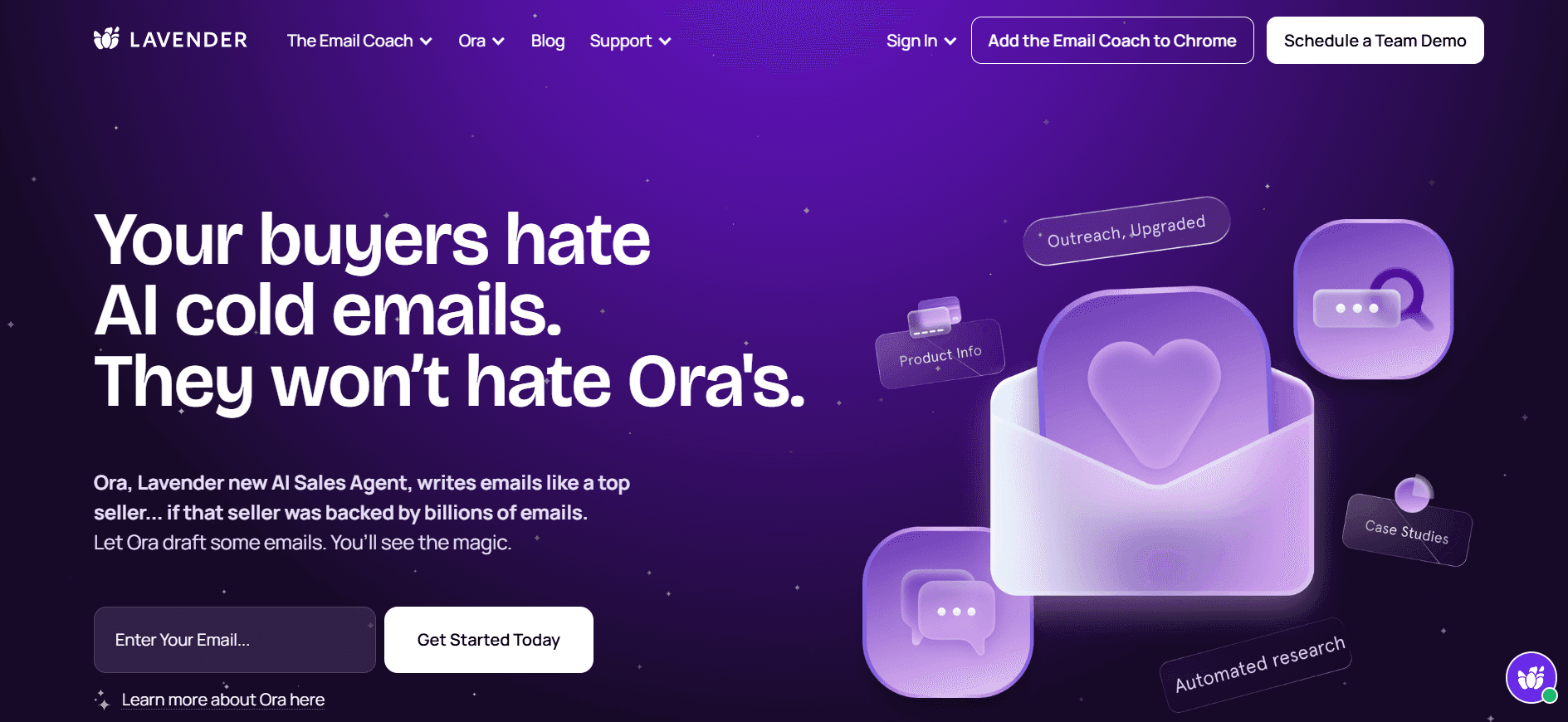Click the pie chart Case Studies icon

click(x=1413, y=494)
